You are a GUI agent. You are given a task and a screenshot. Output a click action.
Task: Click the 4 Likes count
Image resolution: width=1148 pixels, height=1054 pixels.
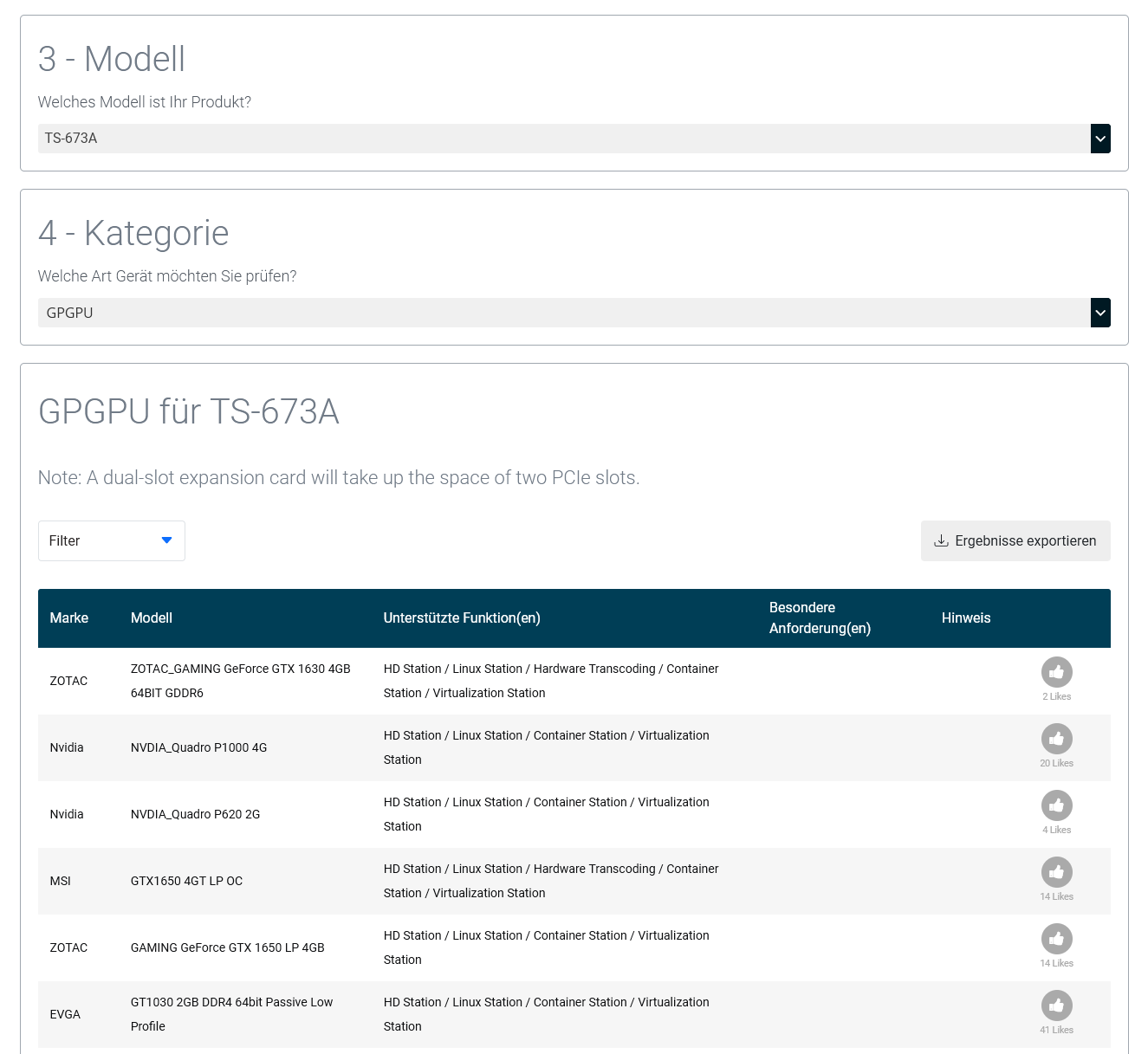tap(1056, 830)
